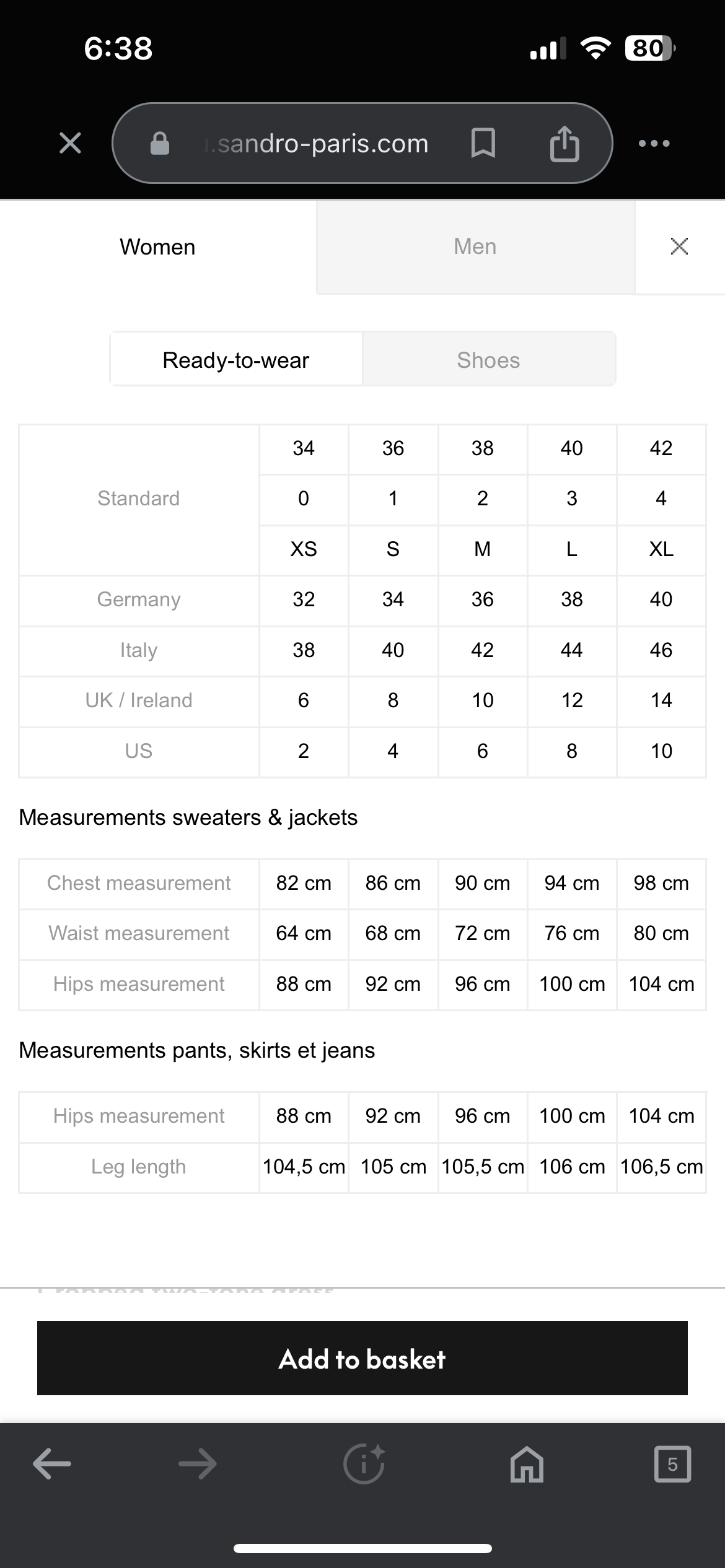The height and width of the screenshot is (1568, 725).
Task: Switch to the Shoes size chart
Action: [x=488, y=360]
